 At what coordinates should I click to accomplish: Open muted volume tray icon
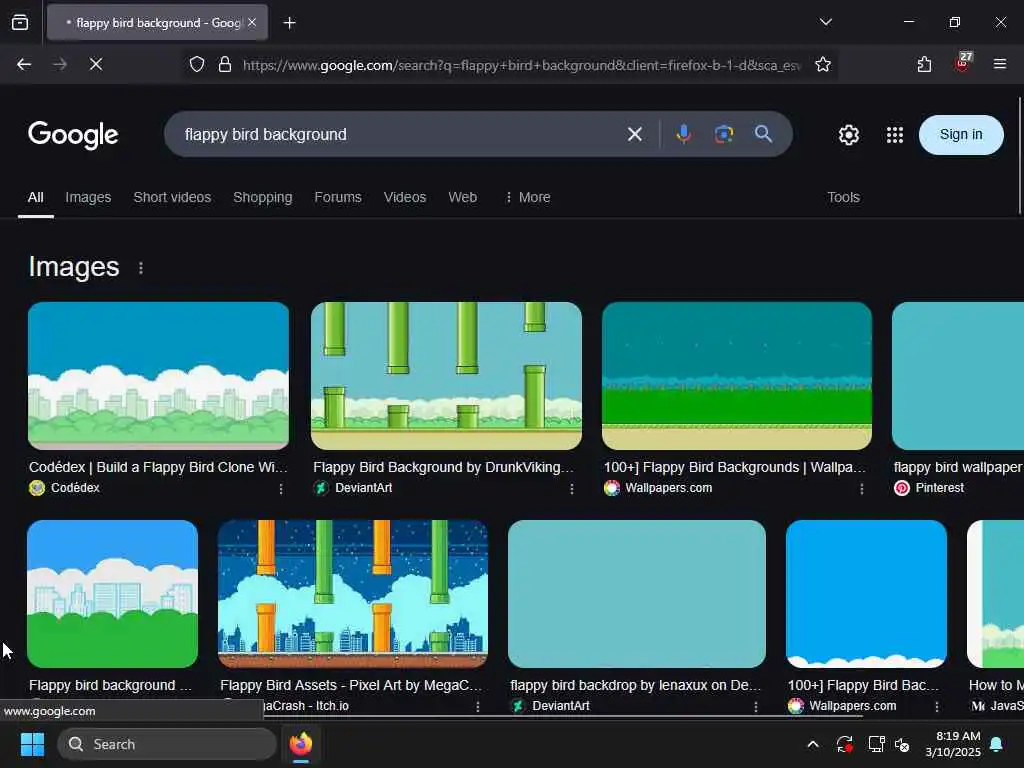902,744
